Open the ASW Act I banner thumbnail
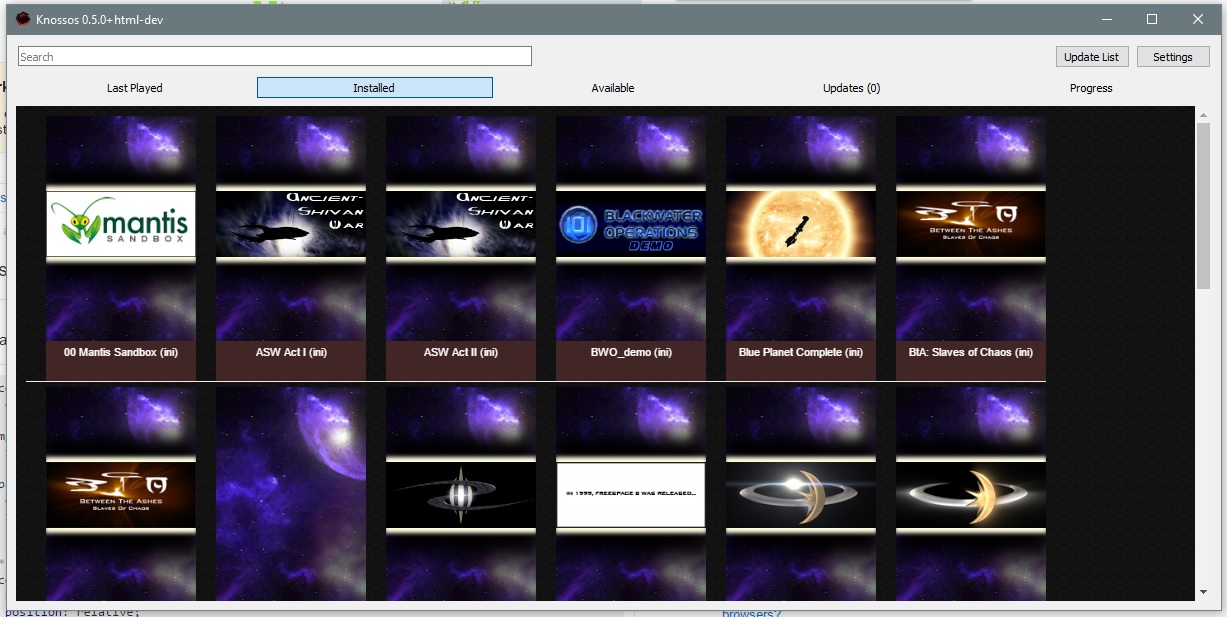The image size is (1227, 617). click(291, 224)
